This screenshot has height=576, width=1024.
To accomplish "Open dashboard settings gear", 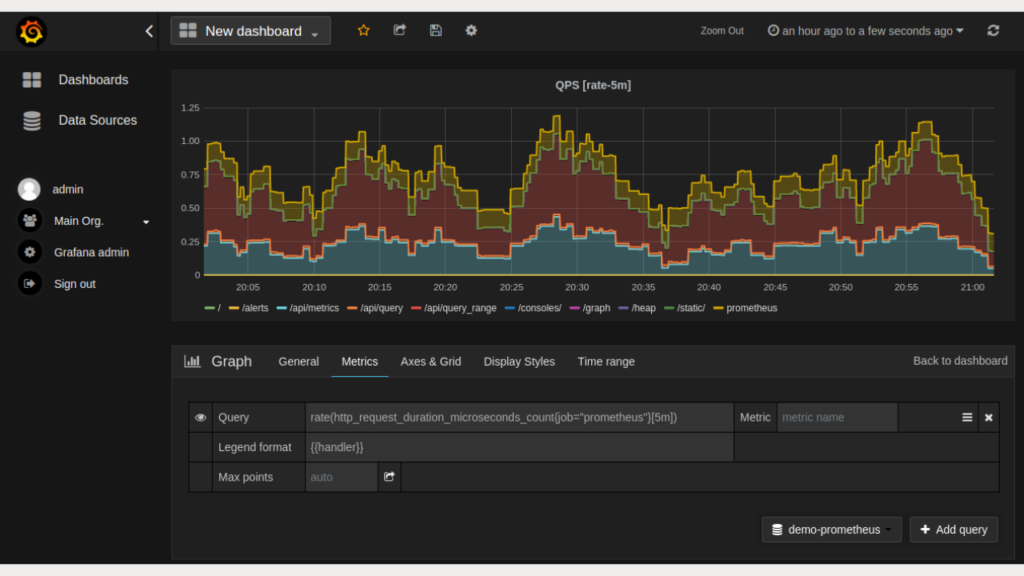I will tap(471, 30).
